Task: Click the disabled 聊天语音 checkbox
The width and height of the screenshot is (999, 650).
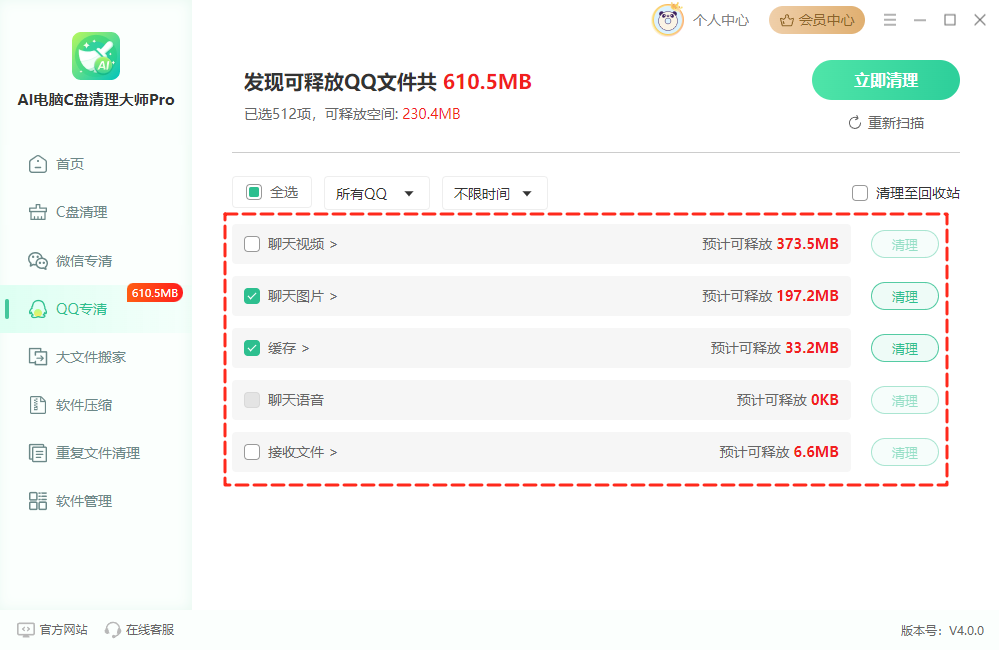Action: click(x=252, y=400)
